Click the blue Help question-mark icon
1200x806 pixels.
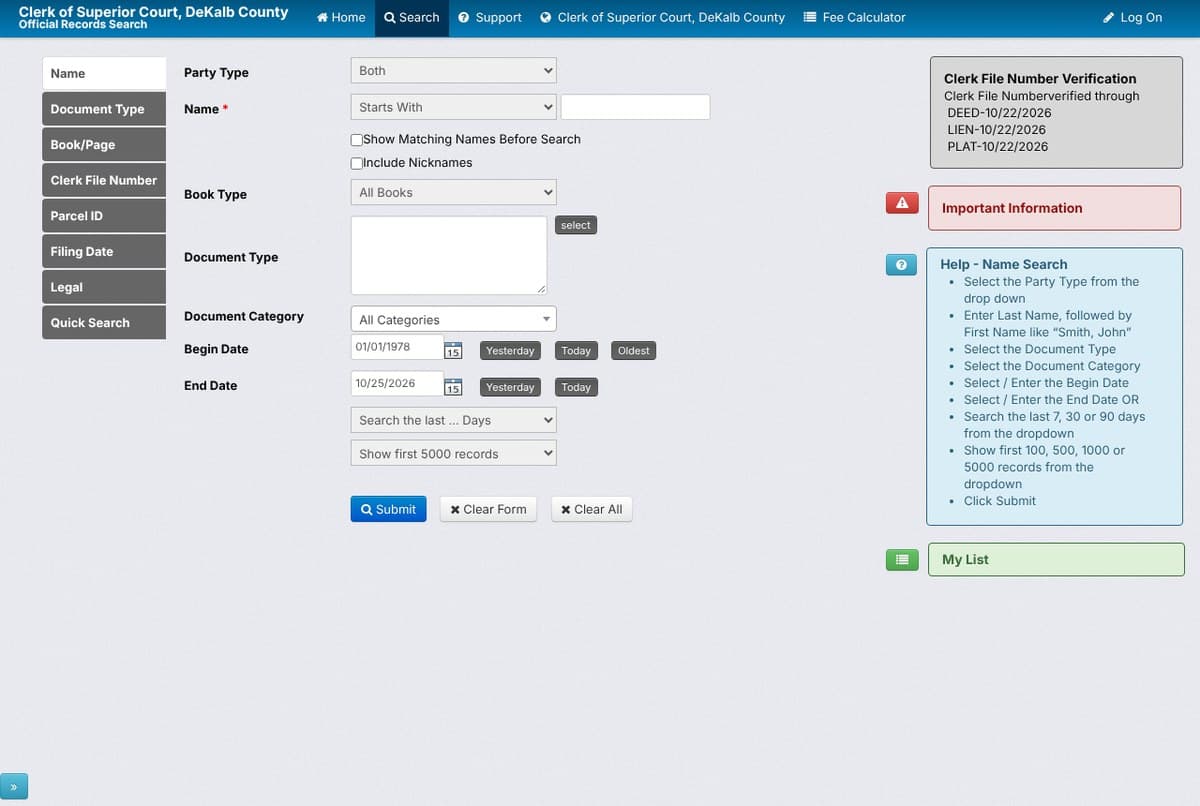[902, 265]
